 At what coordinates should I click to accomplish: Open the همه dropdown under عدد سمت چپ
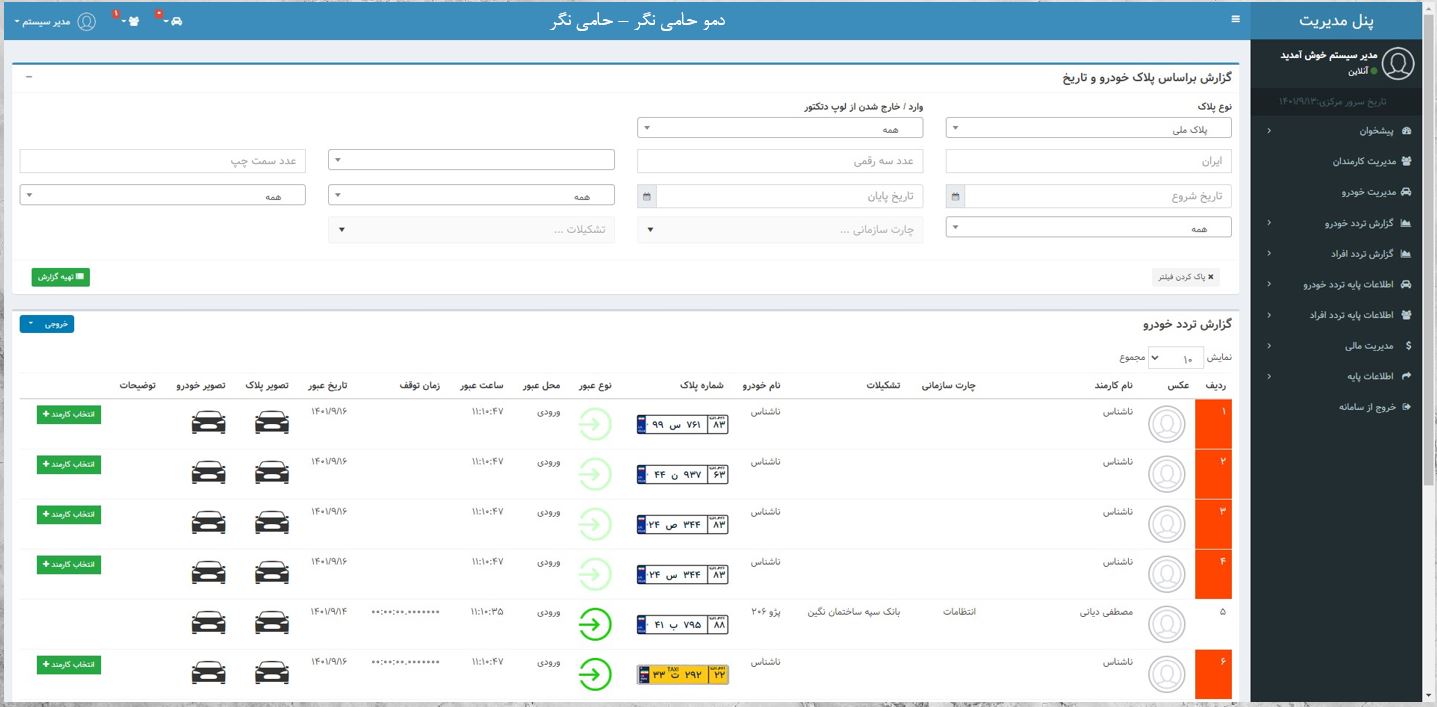pos(163,197)
